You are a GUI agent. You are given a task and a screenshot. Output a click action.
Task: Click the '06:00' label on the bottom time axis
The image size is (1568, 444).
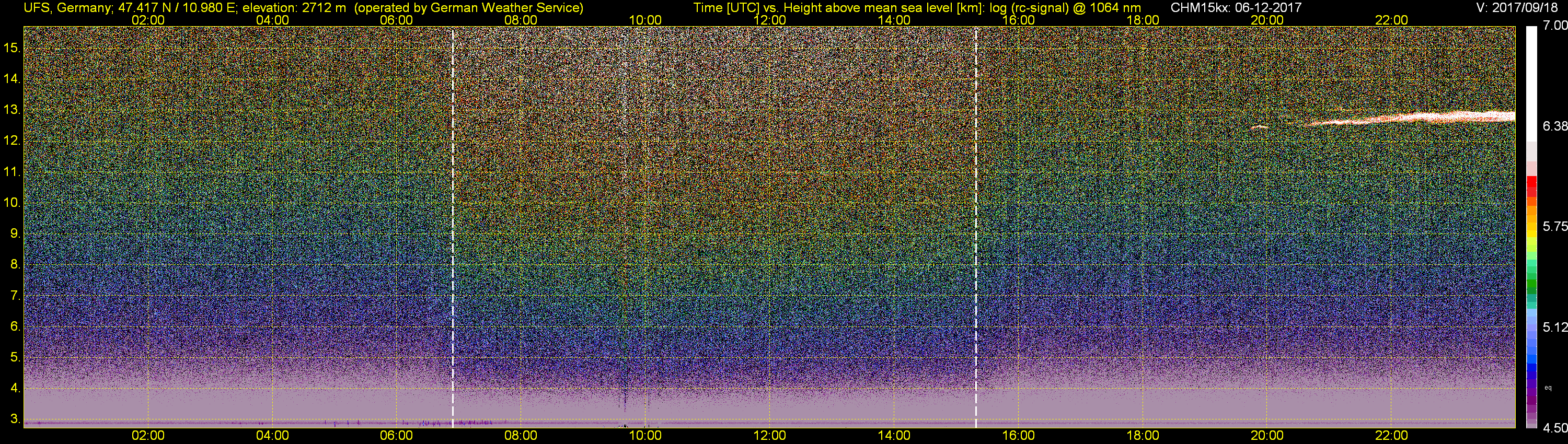tap(396, 436)
